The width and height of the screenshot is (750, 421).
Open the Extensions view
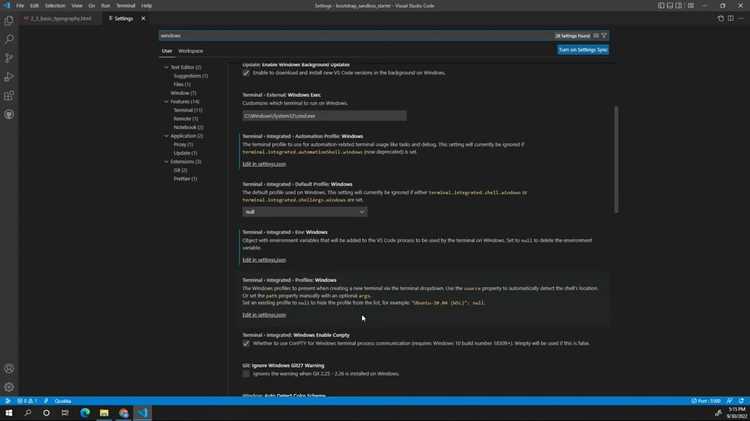(9, 96)
